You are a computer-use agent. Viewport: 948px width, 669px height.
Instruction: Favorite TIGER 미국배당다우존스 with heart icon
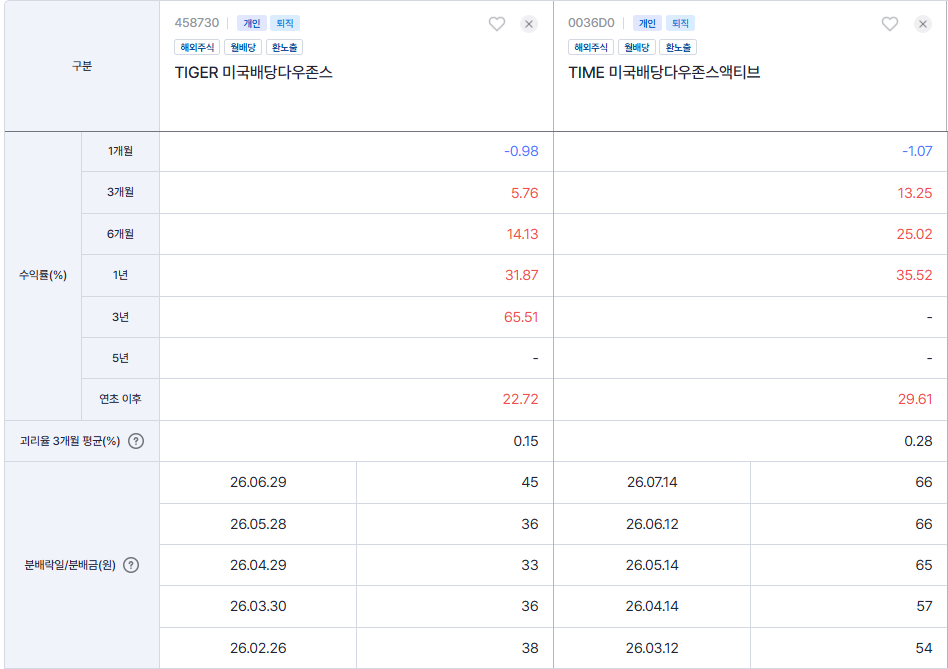pyautogui.click(x=496, y=24)
